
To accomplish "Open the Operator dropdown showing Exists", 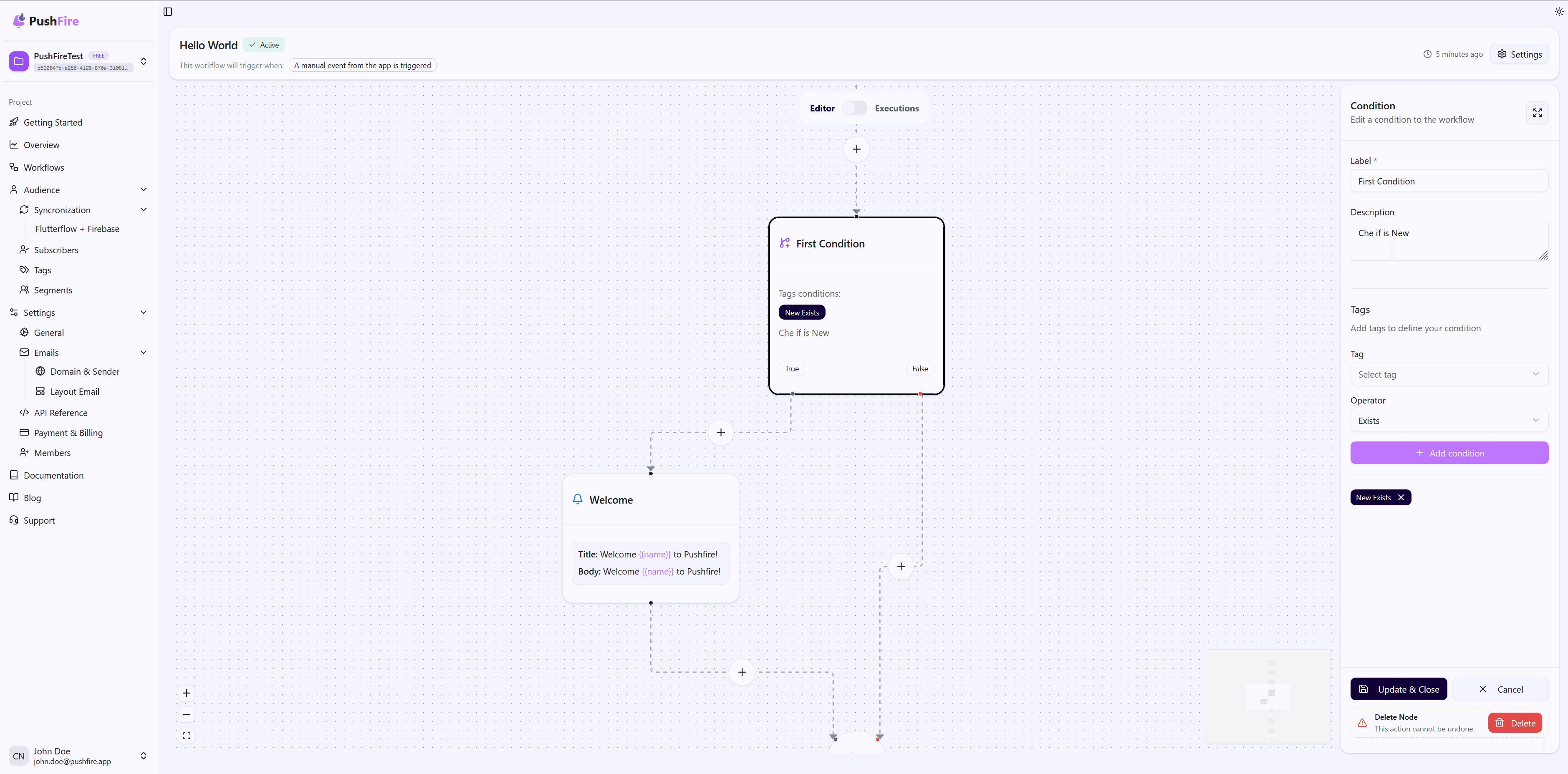I will coord(1449,420).
